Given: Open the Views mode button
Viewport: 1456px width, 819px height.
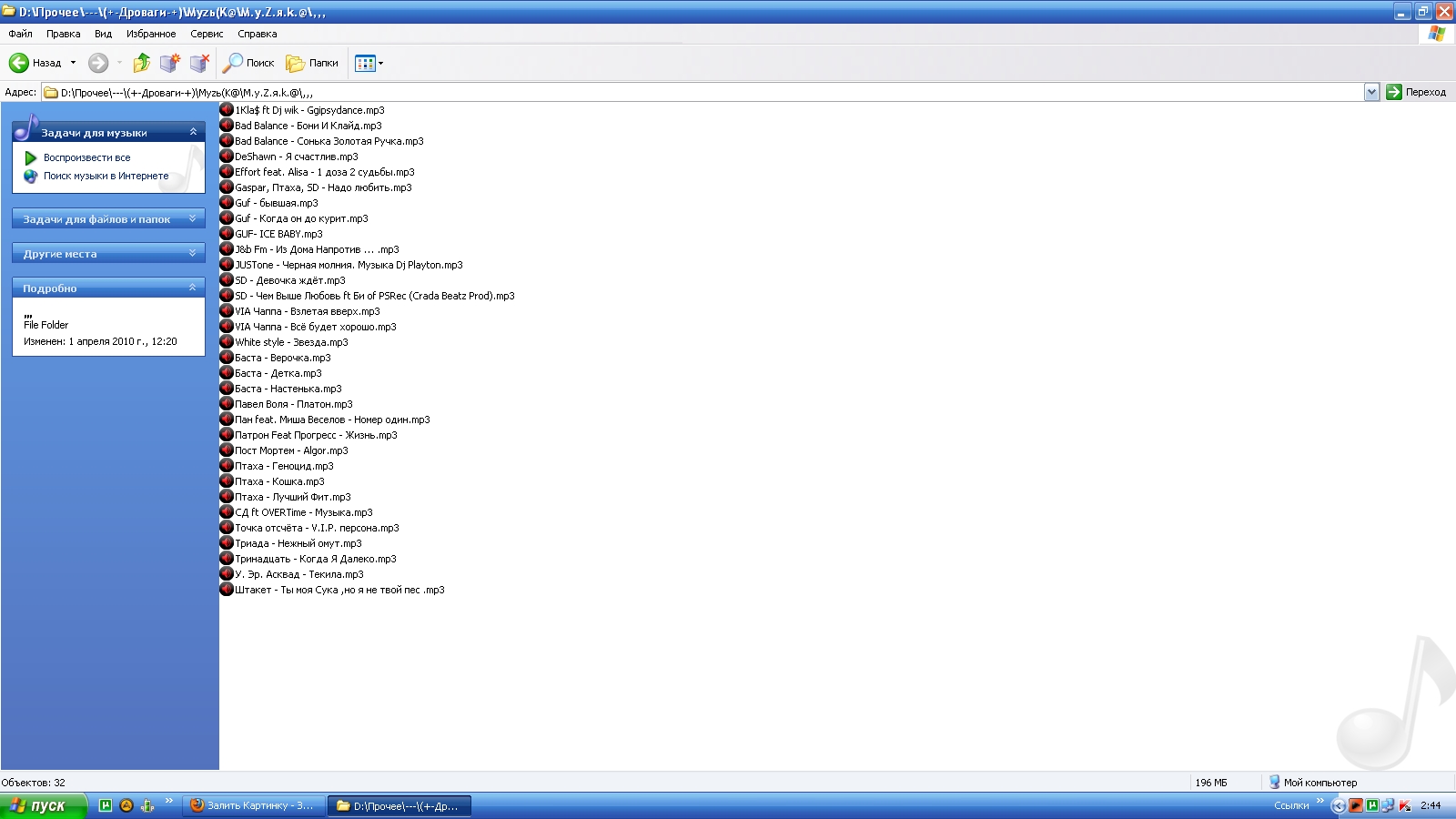Looking at the screenshot, I should tap(365, 63).
